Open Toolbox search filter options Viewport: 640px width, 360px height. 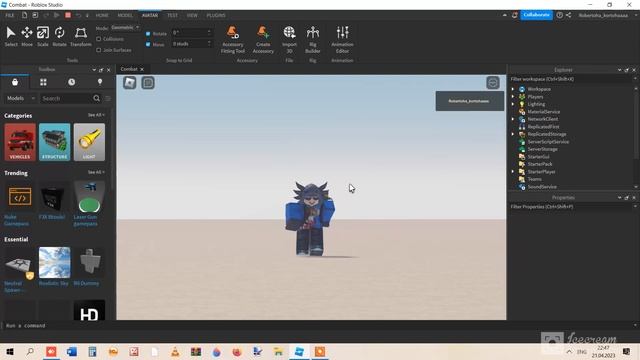click(x=108, y=98)
